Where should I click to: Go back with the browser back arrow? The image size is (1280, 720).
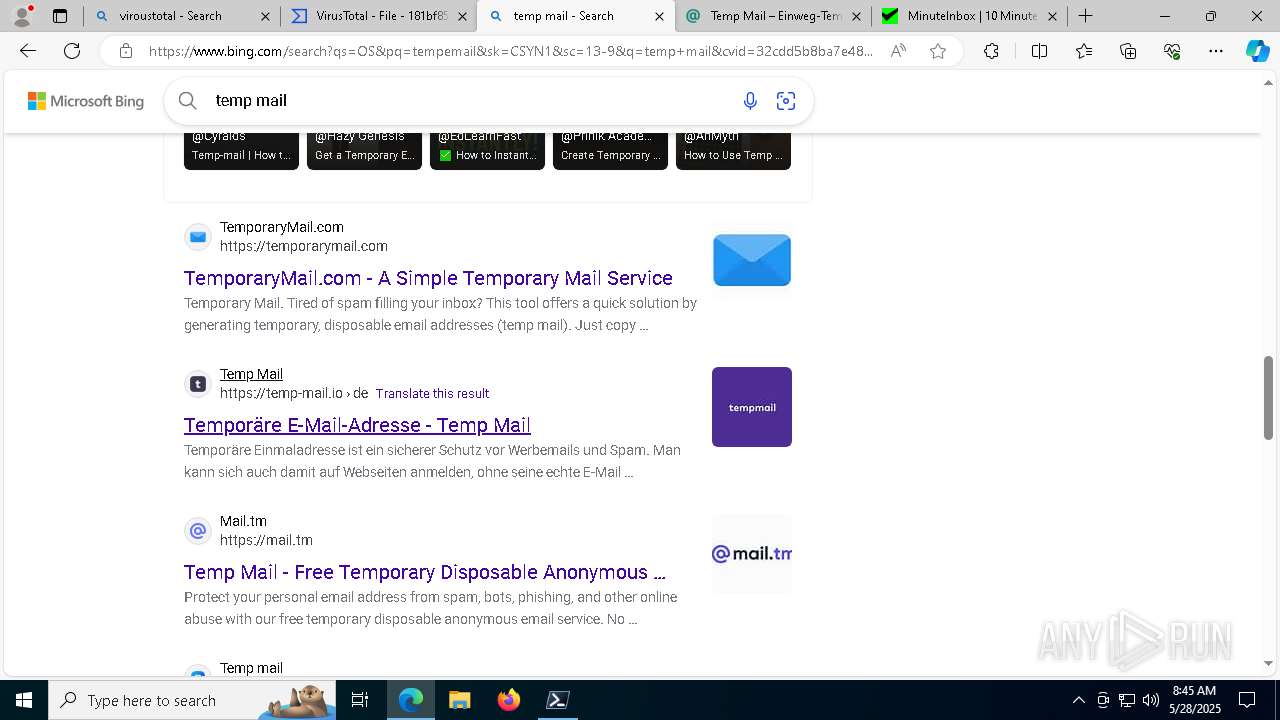28,51
